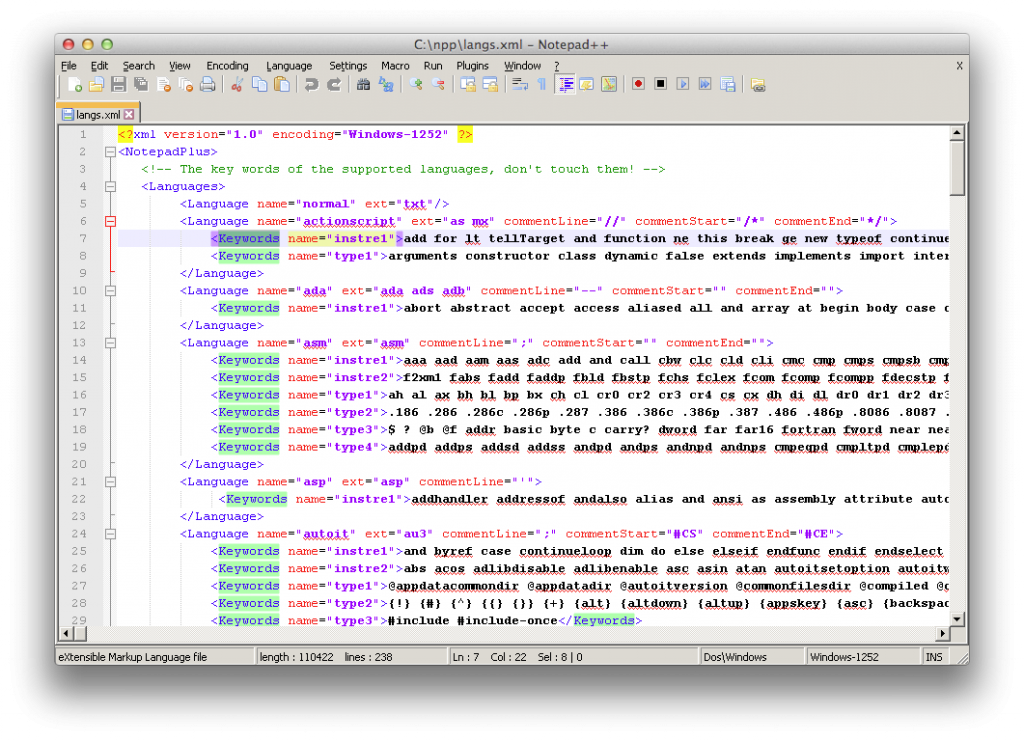Open the Language menu
Image resolution: width=1024 pixels, height=741 pixels.
point(289,66)
